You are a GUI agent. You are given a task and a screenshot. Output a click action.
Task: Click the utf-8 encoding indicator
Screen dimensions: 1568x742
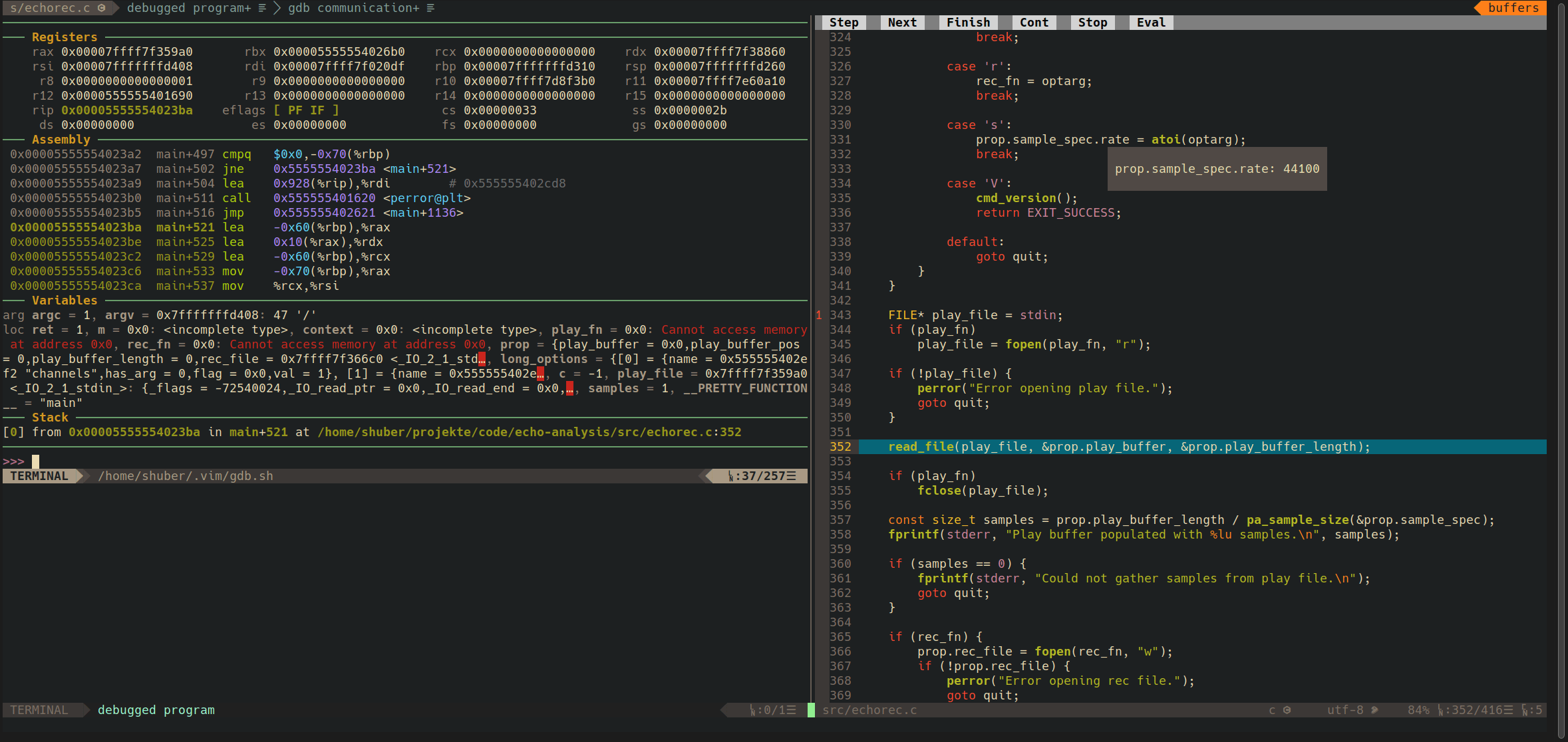tap(1345, 710)
